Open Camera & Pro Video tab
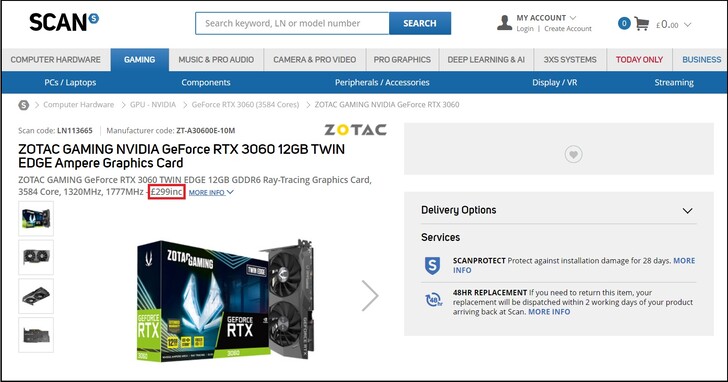Image resolution: width=728 pixels, height=382 pixels. (315, 60)
